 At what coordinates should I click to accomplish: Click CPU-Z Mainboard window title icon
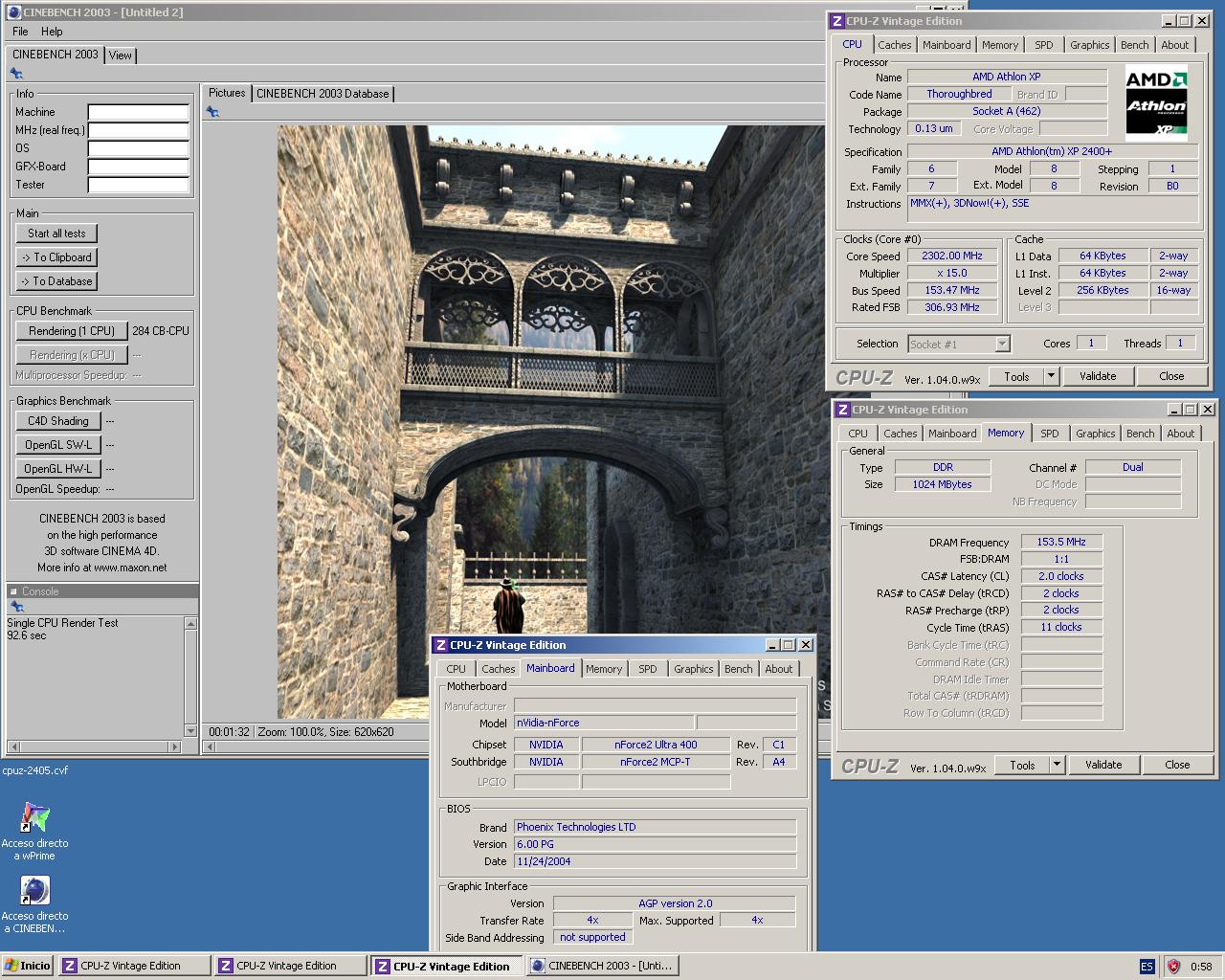pyautogui.click(x=440, y=645)
